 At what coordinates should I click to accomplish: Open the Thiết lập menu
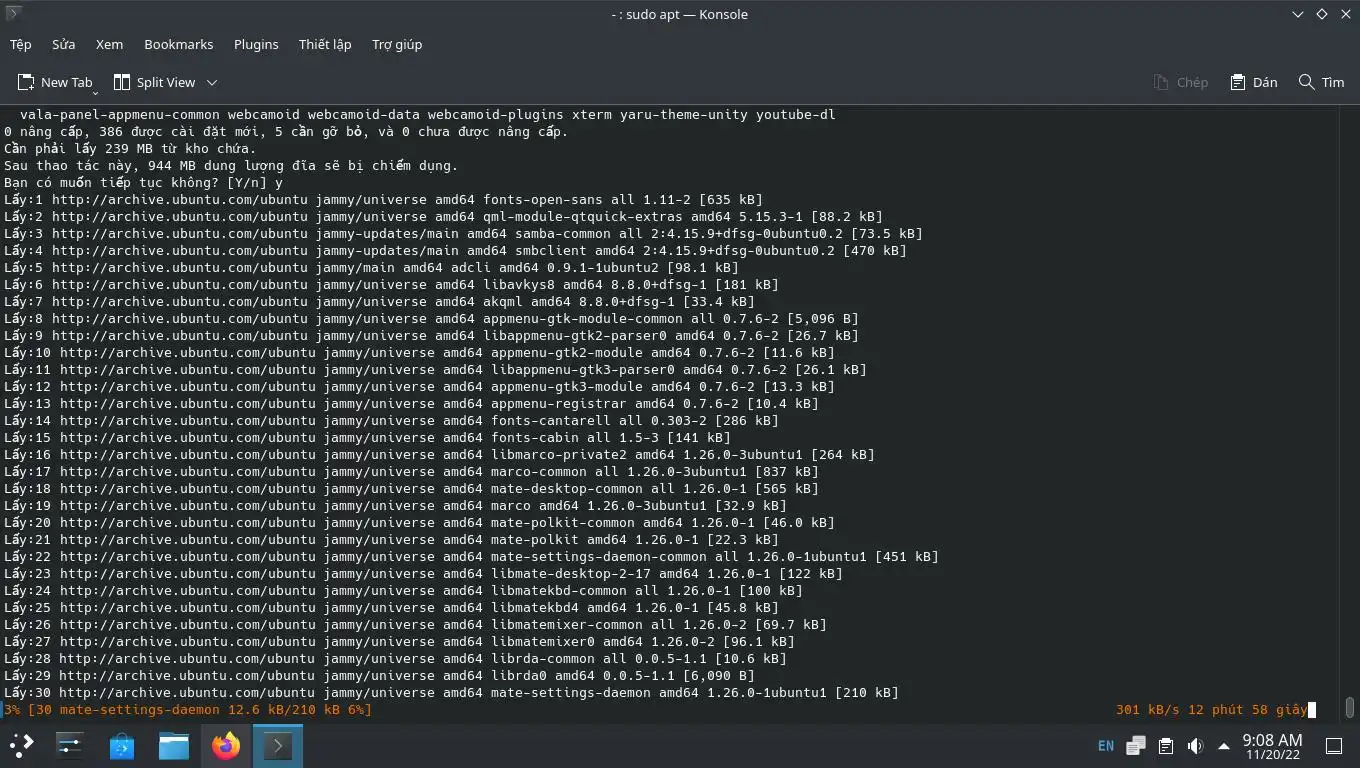[x=325, y=44]
